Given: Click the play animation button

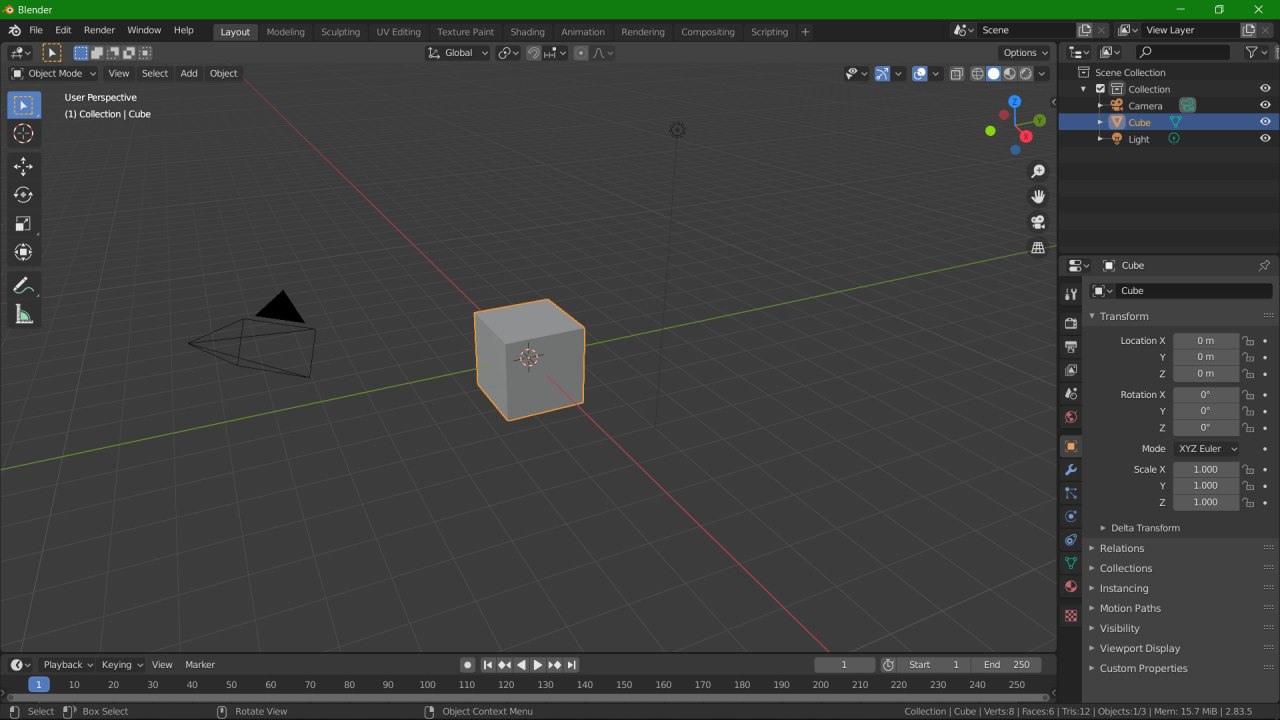Looking at the screenshot, I should coord(537,665).
